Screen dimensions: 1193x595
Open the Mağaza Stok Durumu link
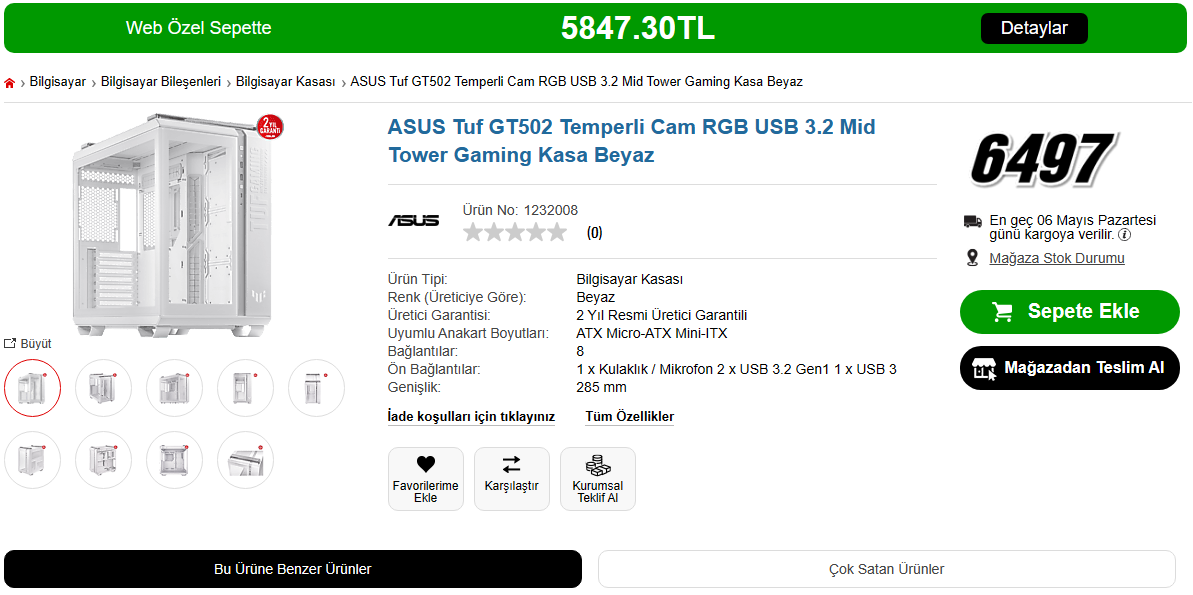(1056, 258)
